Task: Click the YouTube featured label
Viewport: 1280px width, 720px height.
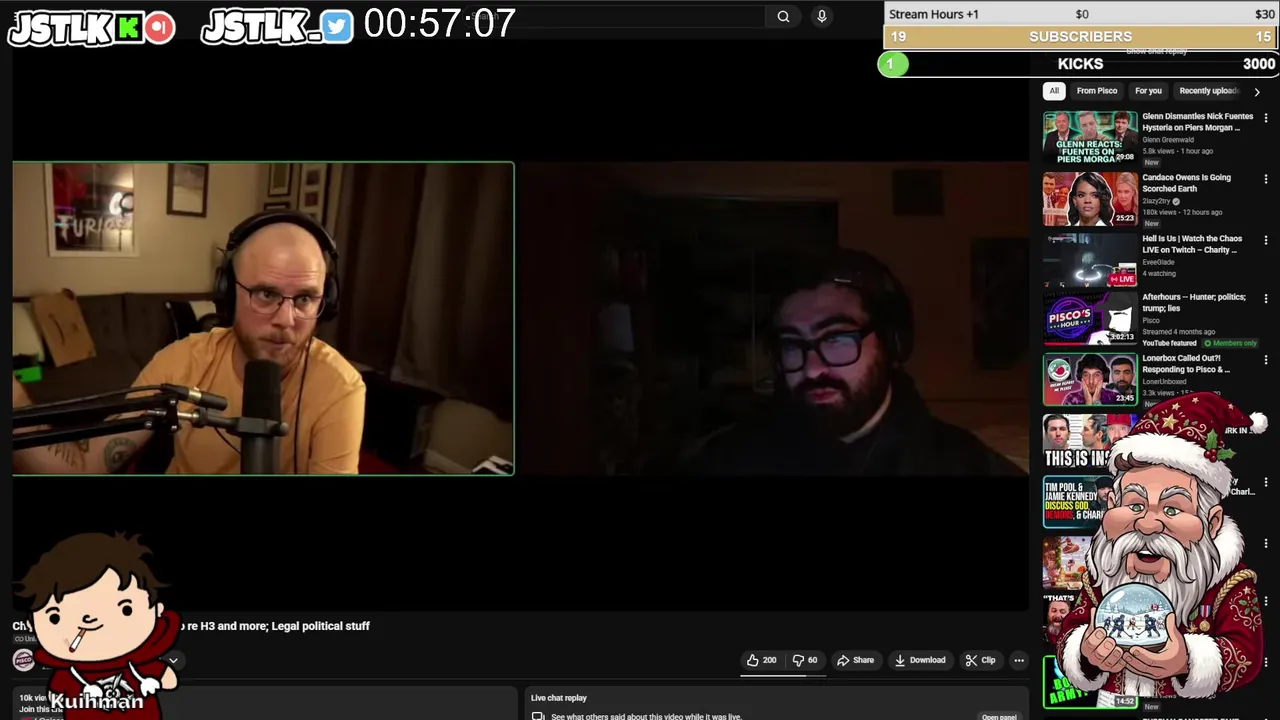Action: 1169,343
